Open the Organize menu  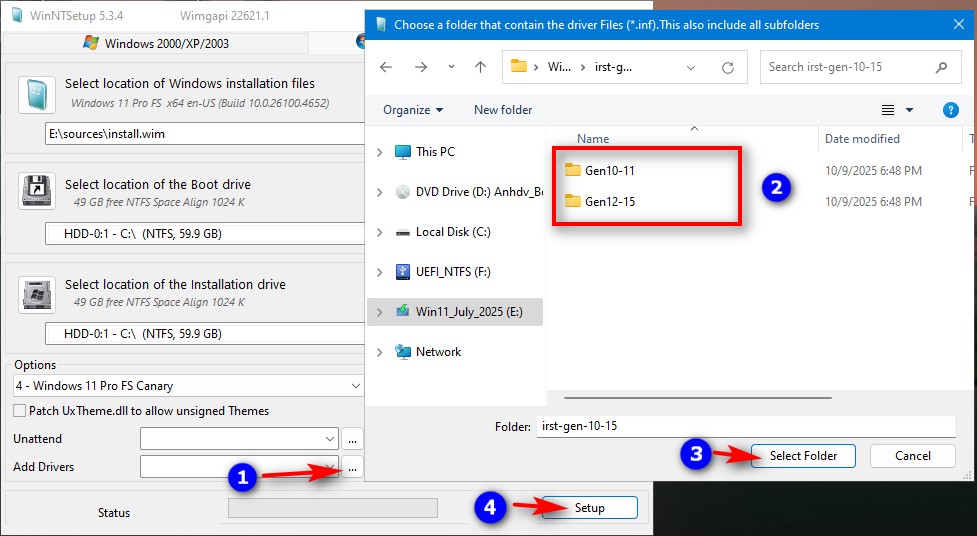coord(413,110)
